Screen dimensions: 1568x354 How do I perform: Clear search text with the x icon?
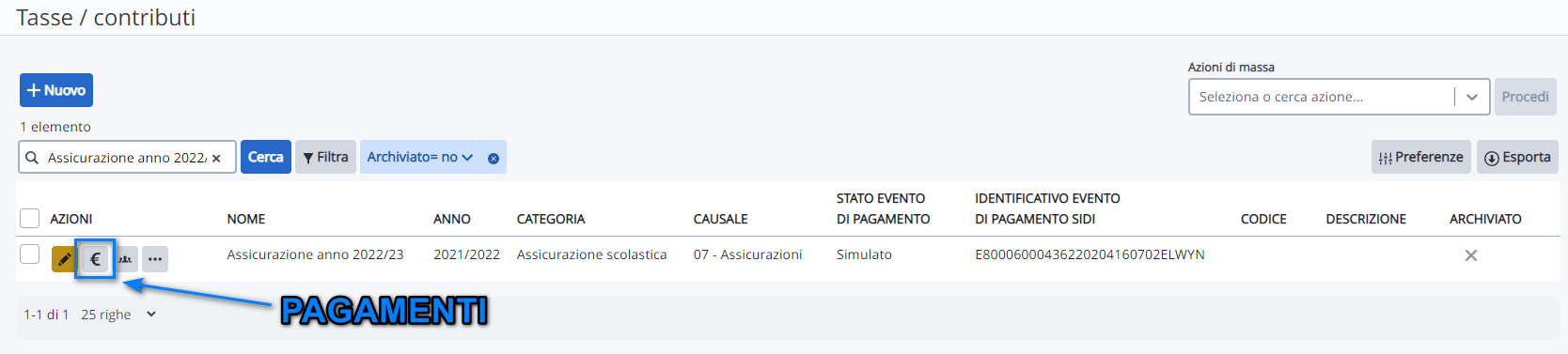[x=216, y=159]
